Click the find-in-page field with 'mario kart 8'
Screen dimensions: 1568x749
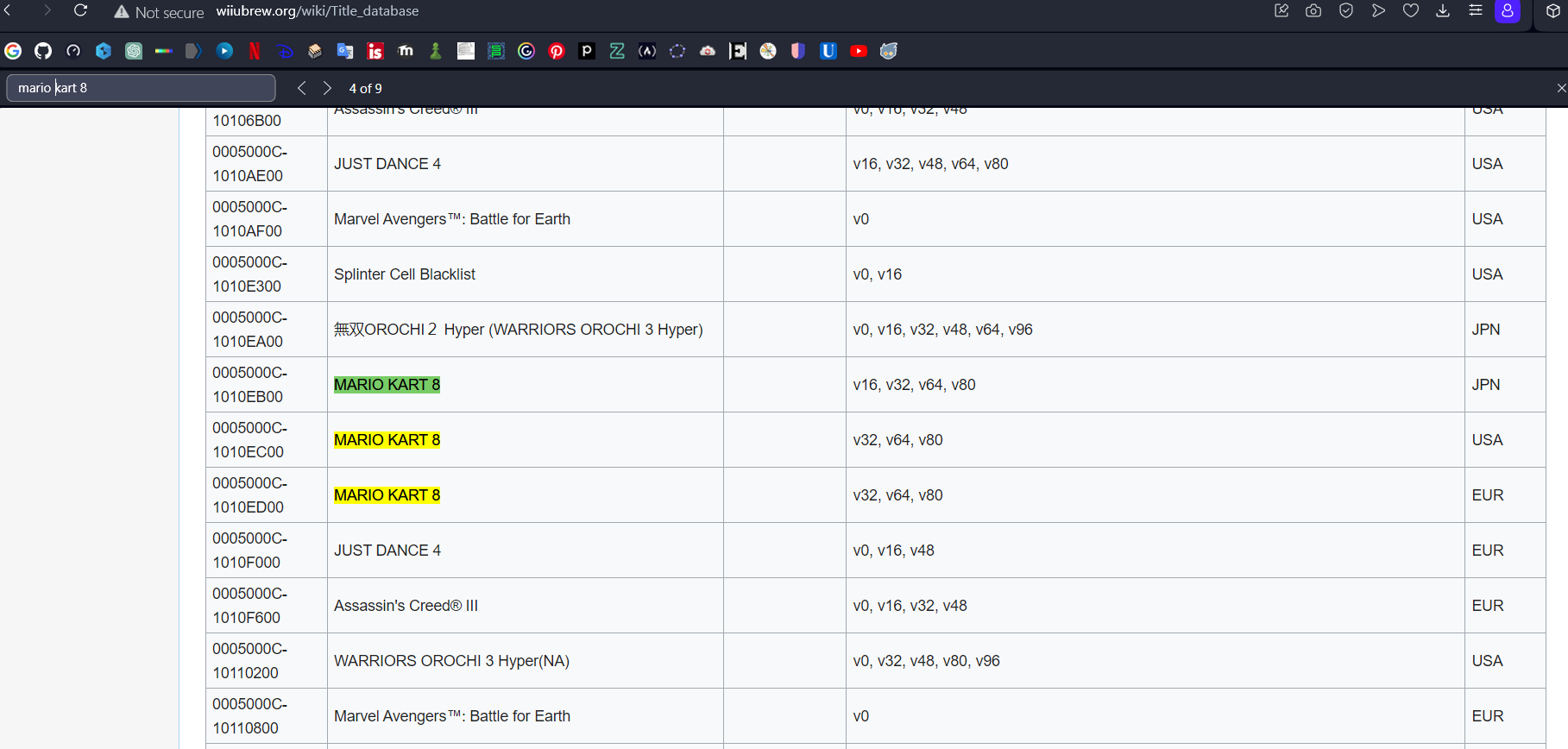tap(142, 88)
